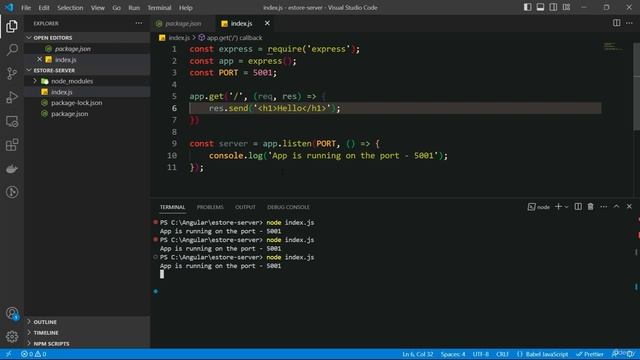The image size is (640, 360).
Task: Open the Run menu
Action: coord(134,8)
